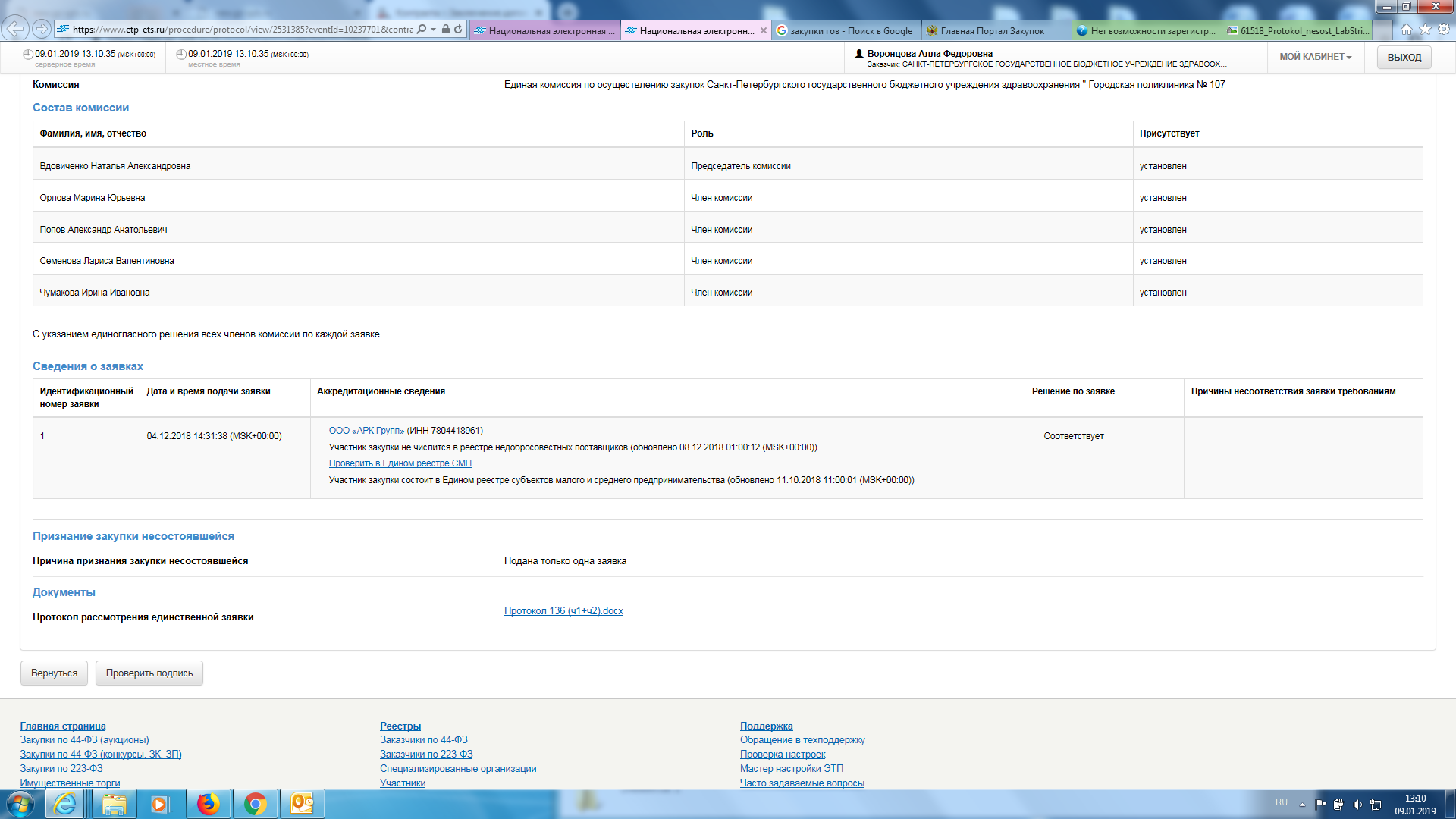Open the 61518_Protokol_nesost_LabStri tab
The width and height of the screenshot is (1456, 819).
[1298, 31]
